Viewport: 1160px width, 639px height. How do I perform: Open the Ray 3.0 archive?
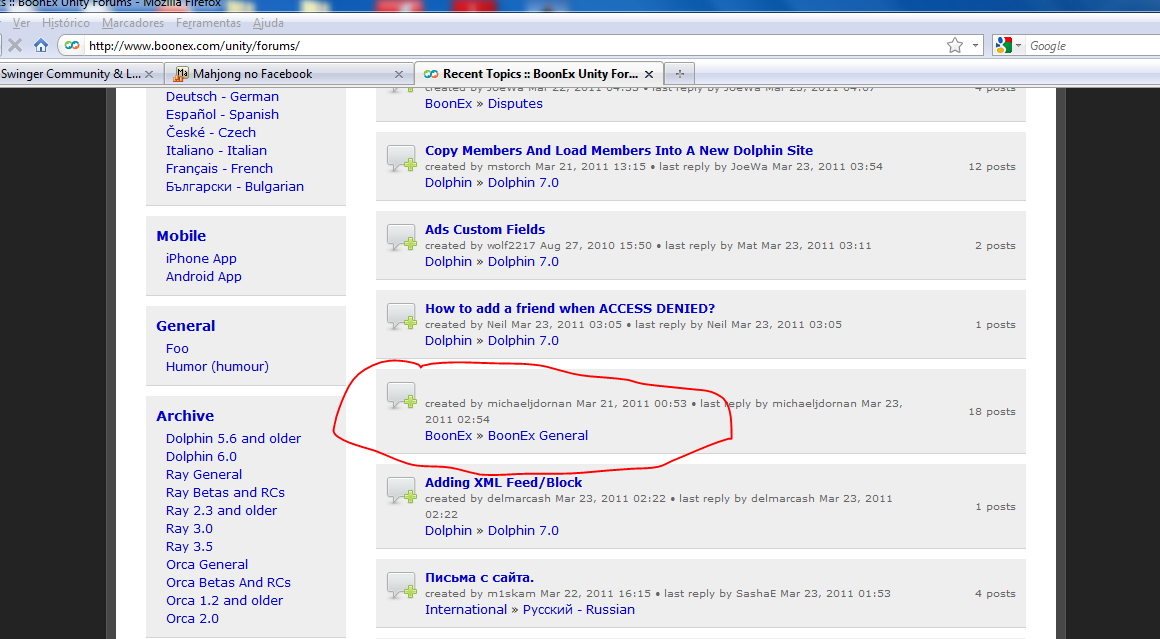point(189,529)
